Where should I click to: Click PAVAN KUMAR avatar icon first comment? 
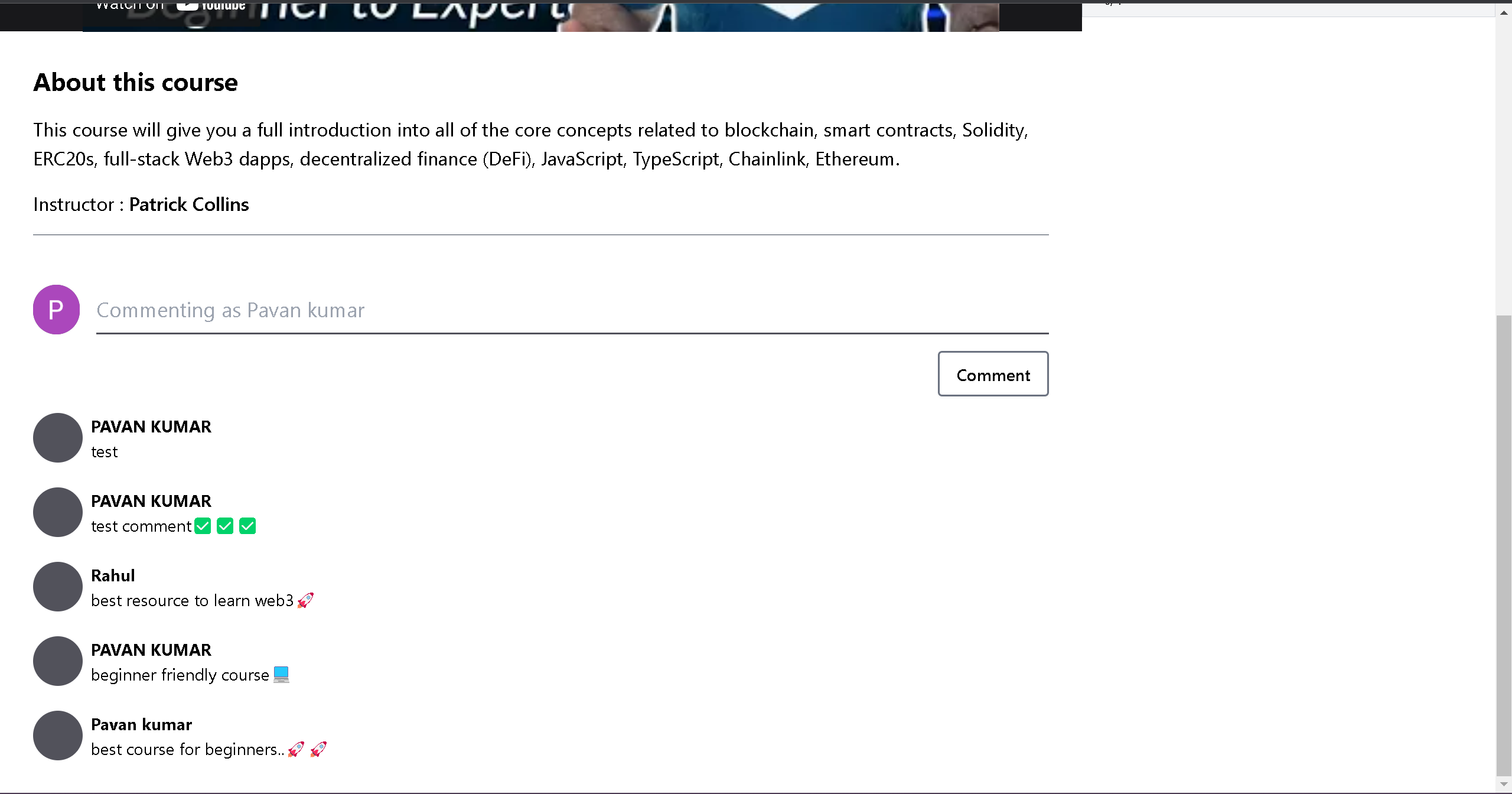pos(57,437)
